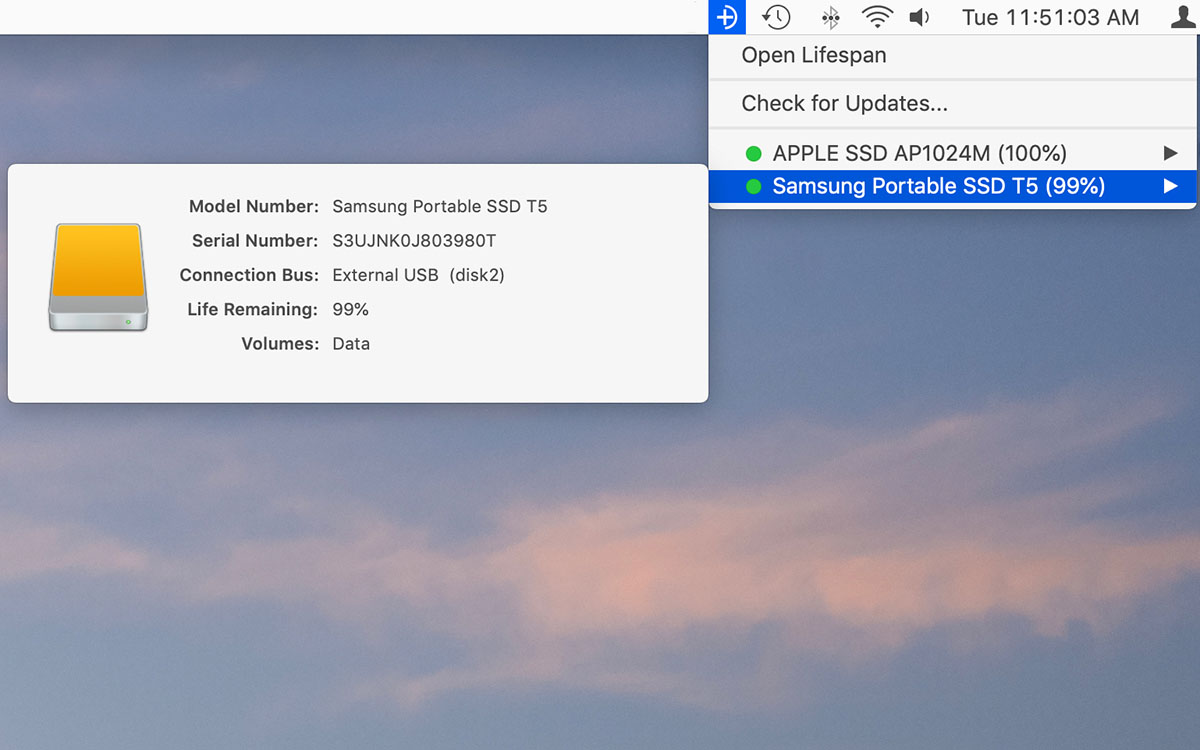The height and width of the screenshot is (750, 1200).
Task: Select Check for Updates... menu item
Action: [x=952, y=104]
